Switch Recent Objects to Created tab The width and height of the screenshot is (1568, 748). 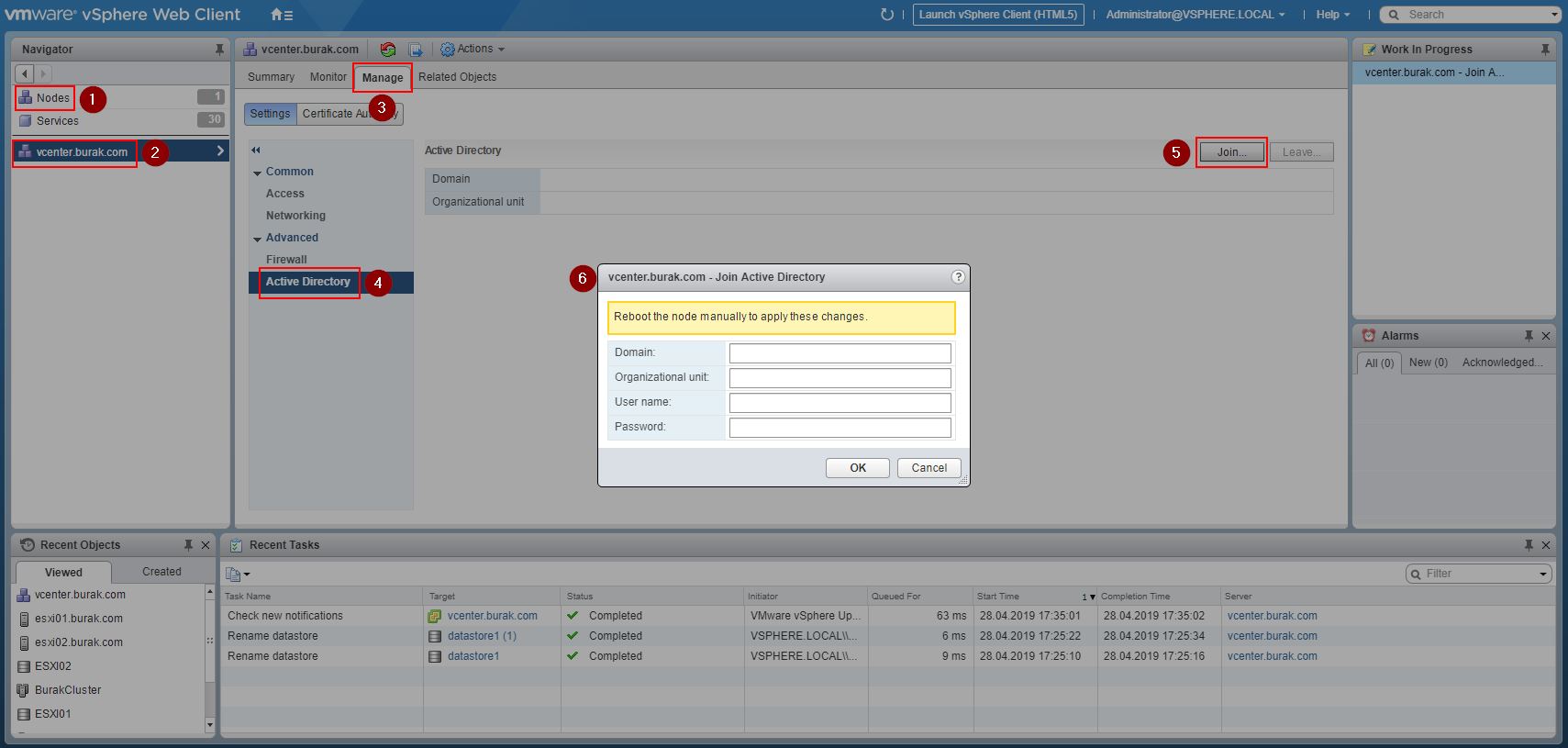pyautogui.click(x=161, y=572)
